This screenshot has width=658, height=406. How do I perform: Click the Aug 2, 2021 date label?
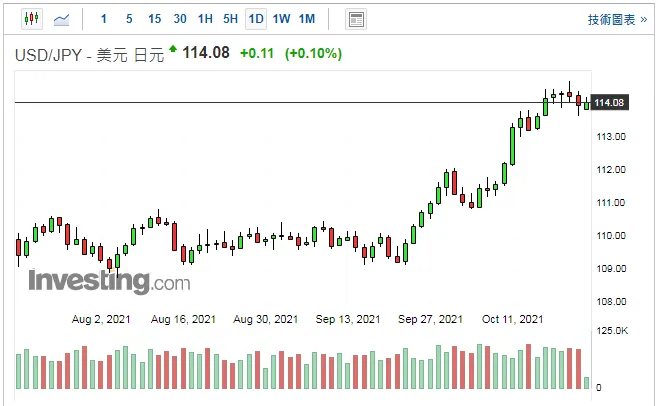pos(101,320)
